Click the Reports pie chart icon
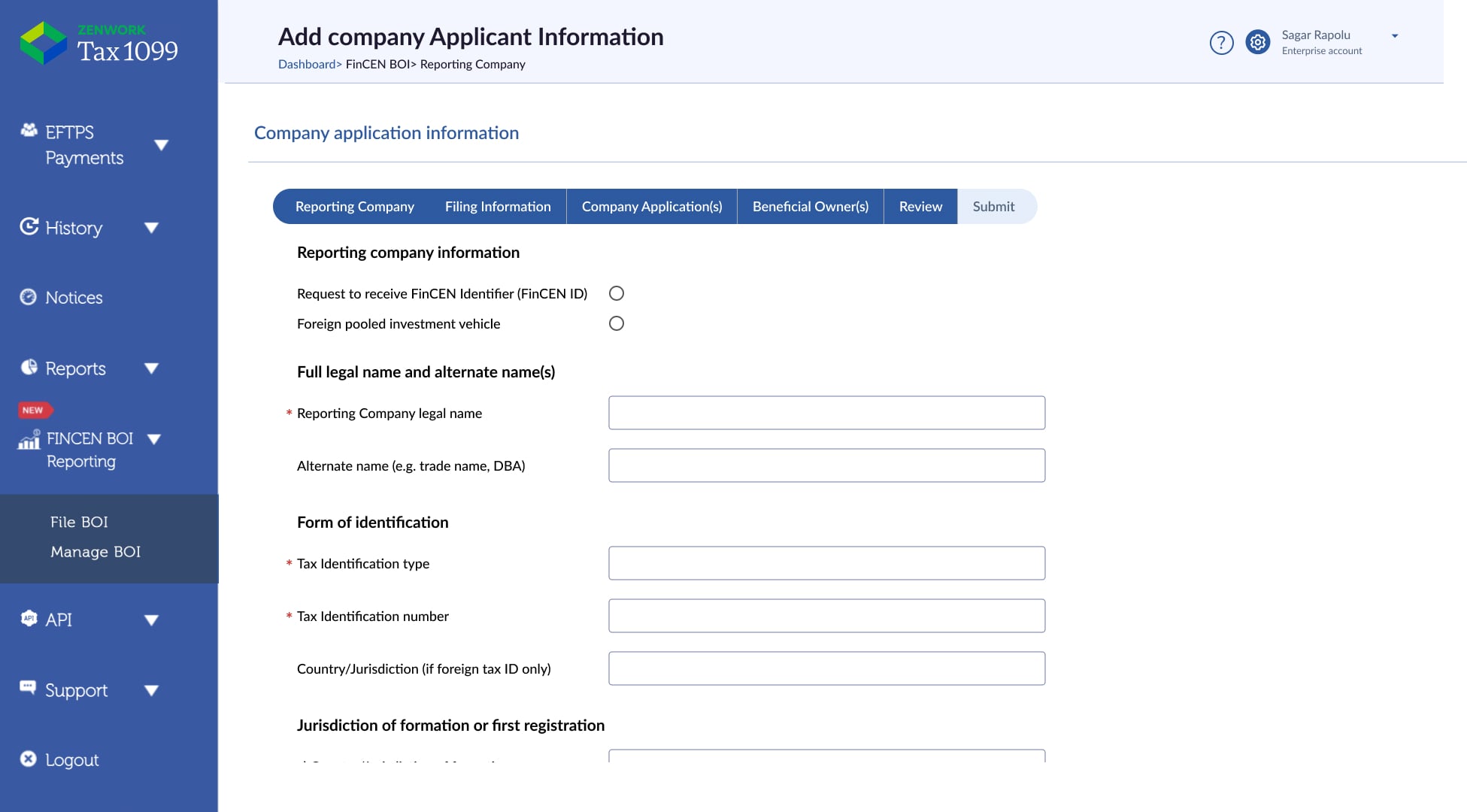The width and height of the screenshot is (1467, 812). click(x=29, y=367)
